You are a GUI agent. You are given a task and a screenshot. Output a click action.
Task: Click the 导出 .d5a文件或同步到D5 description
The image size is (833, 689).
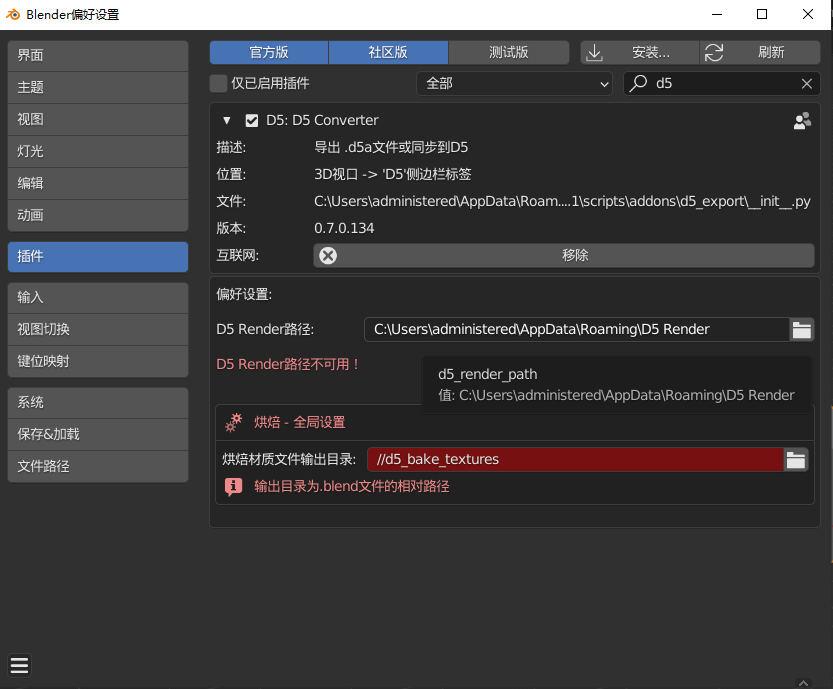(391, 148)
